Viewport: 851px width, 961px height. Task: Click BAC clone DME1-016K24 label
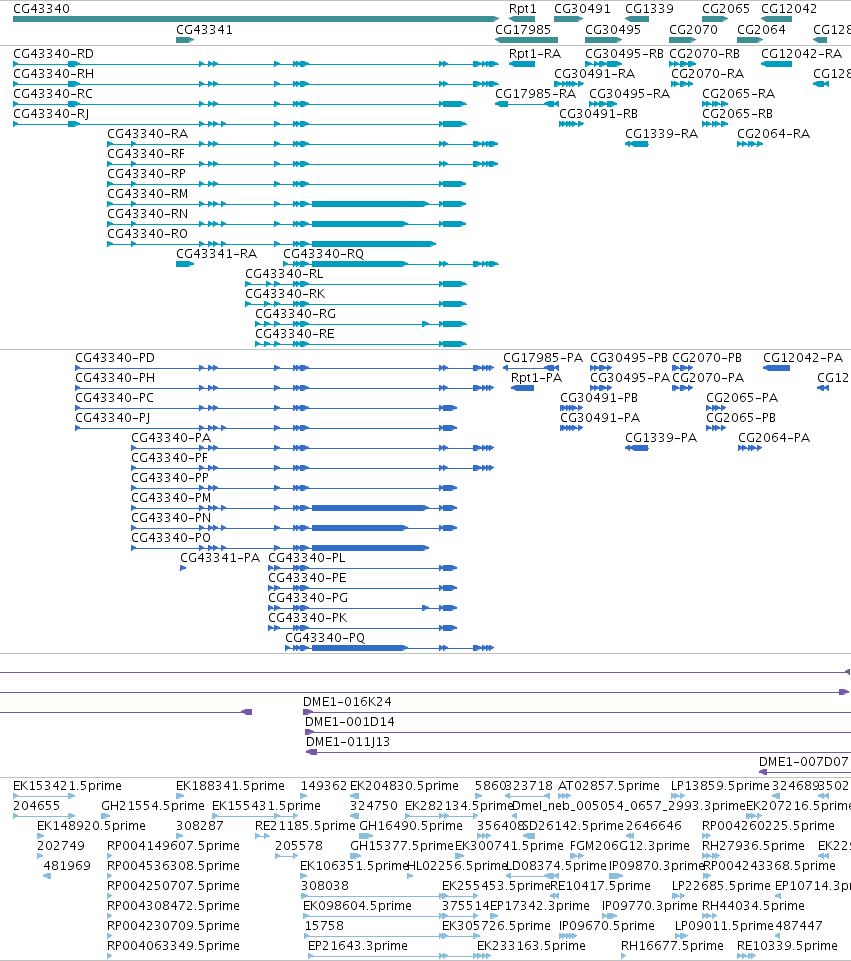(347, 702)
